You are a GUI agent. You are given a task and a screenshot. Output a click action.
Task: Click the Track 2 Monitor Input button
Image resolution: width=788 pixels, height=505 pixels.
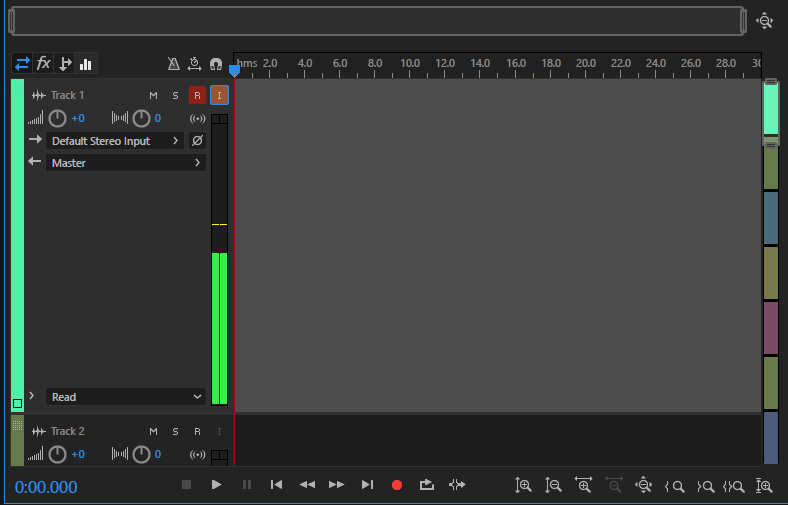(x=219, y=432)
